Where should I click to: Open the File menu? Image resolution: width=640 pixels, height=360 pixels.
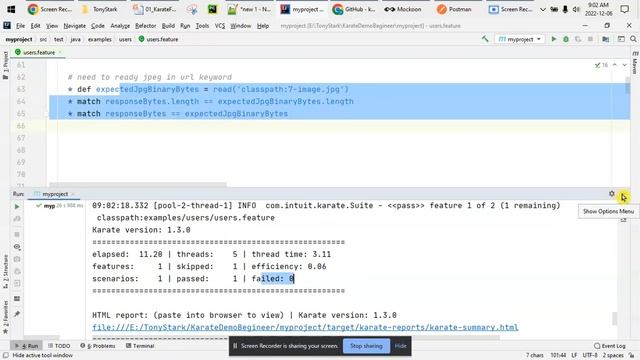pos(20,26)
